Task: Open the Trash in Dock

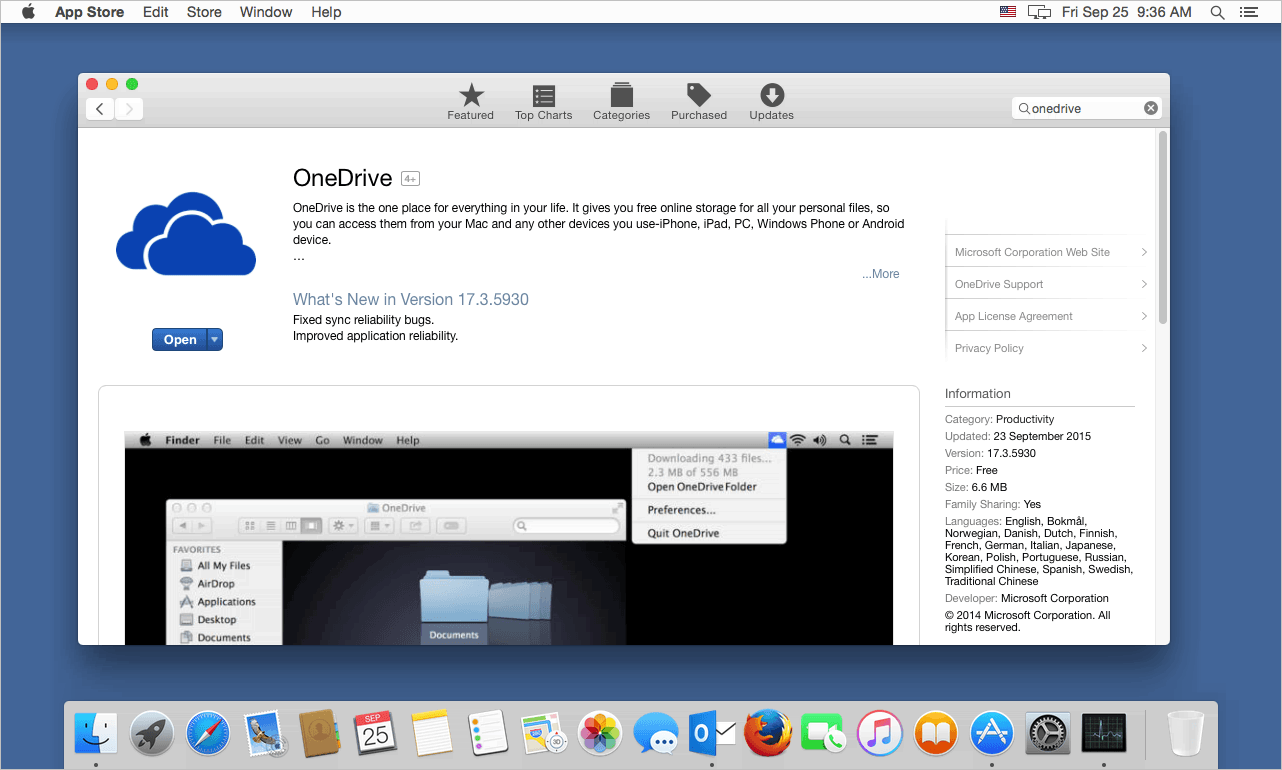Action: [1185, 734]
